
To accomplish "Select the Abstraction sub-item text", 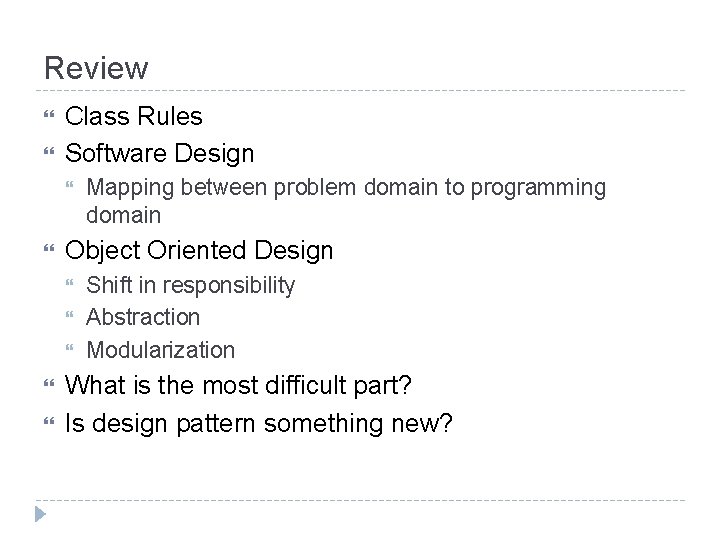I will pyautogui.click(x=143, y=318).
